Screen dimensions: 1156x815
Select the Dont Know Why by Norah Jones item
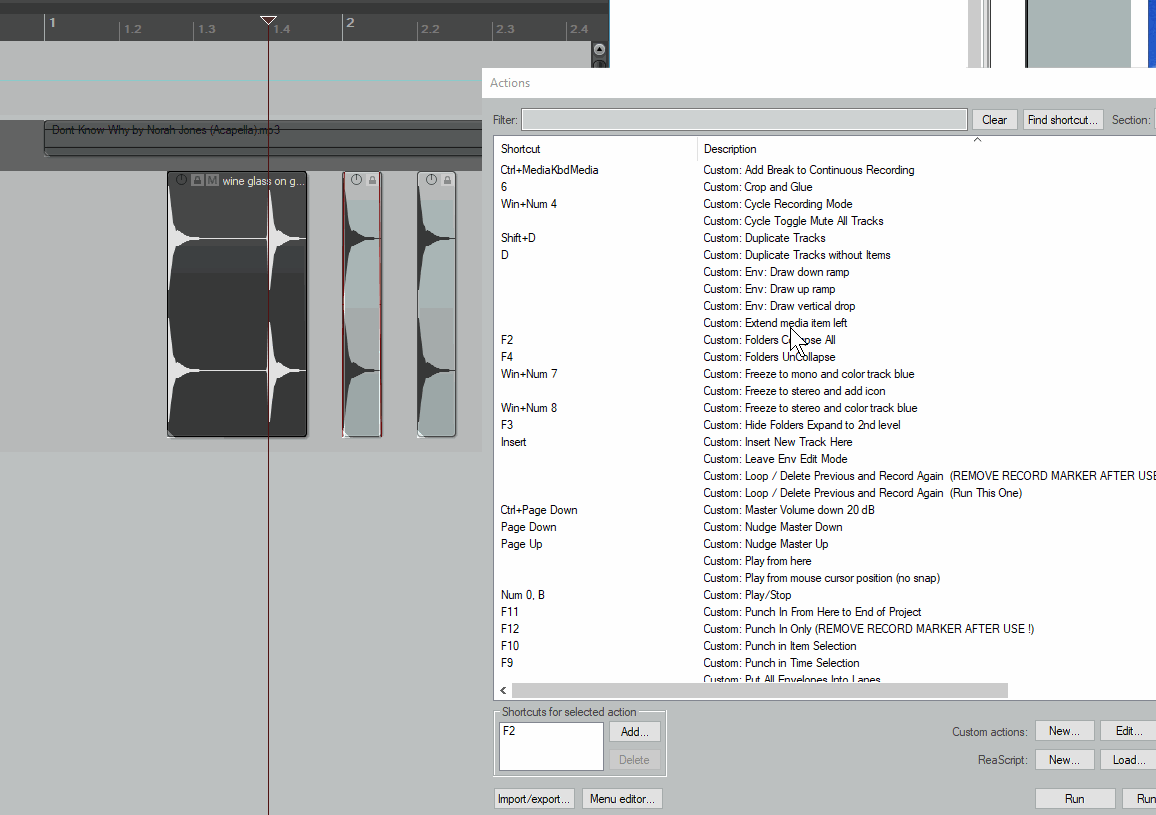point(263,139)
